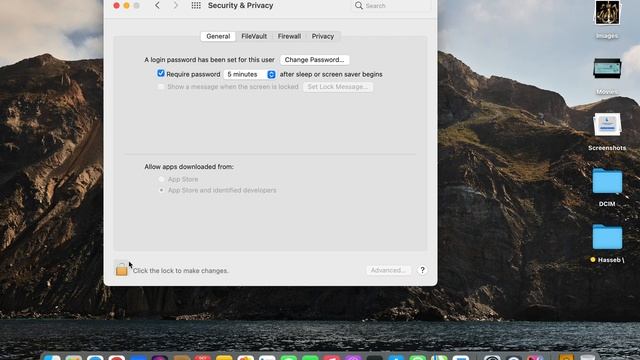Image resolution: width=640 pixels, height=360 pixels.
Task: Open the help question mark button
Action: [422, 270]
